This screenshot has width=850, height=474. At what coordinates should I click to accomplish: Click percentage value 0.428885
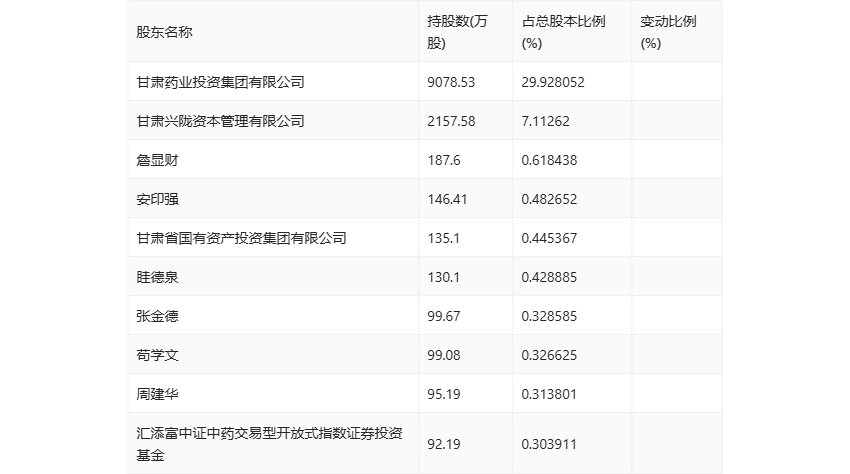point(549,277)
